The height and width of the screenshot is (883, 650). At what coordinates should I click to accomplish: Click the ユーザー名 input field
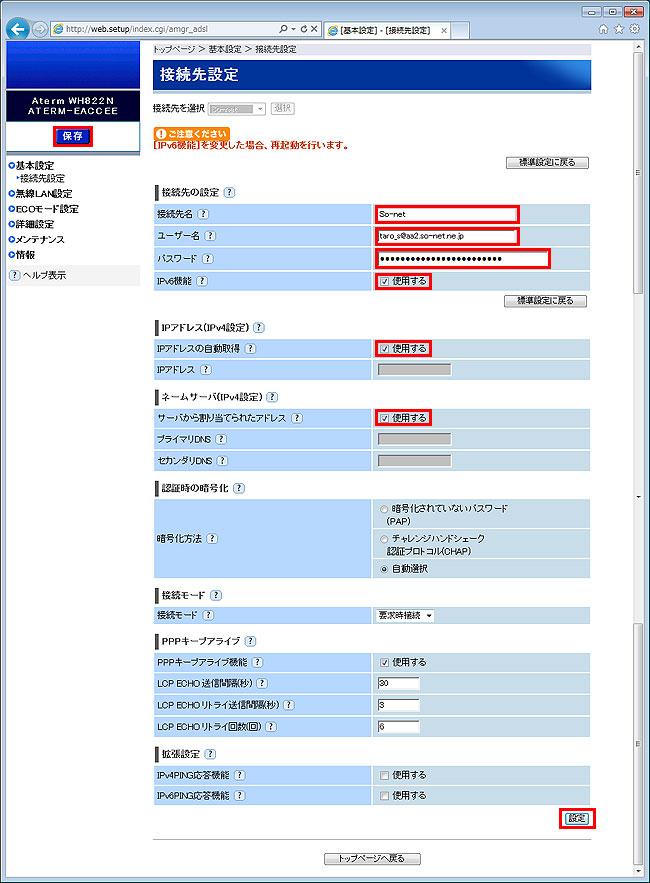click(447, 236)
